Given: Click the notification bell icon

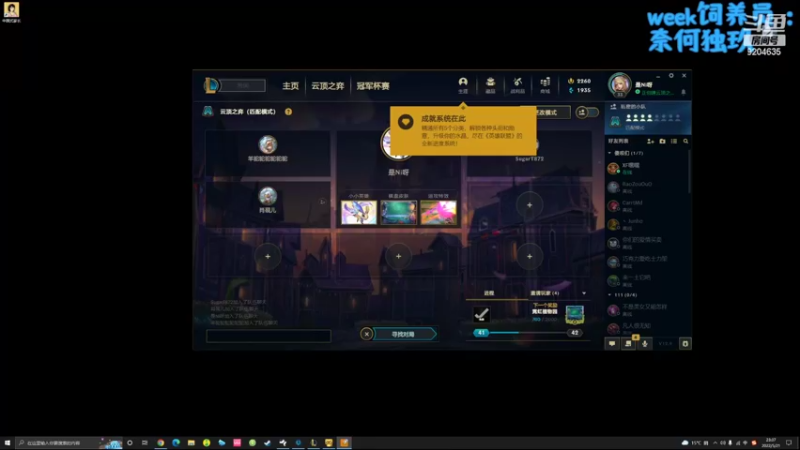Looking at the screenshot, I should (x=684, y=92).
